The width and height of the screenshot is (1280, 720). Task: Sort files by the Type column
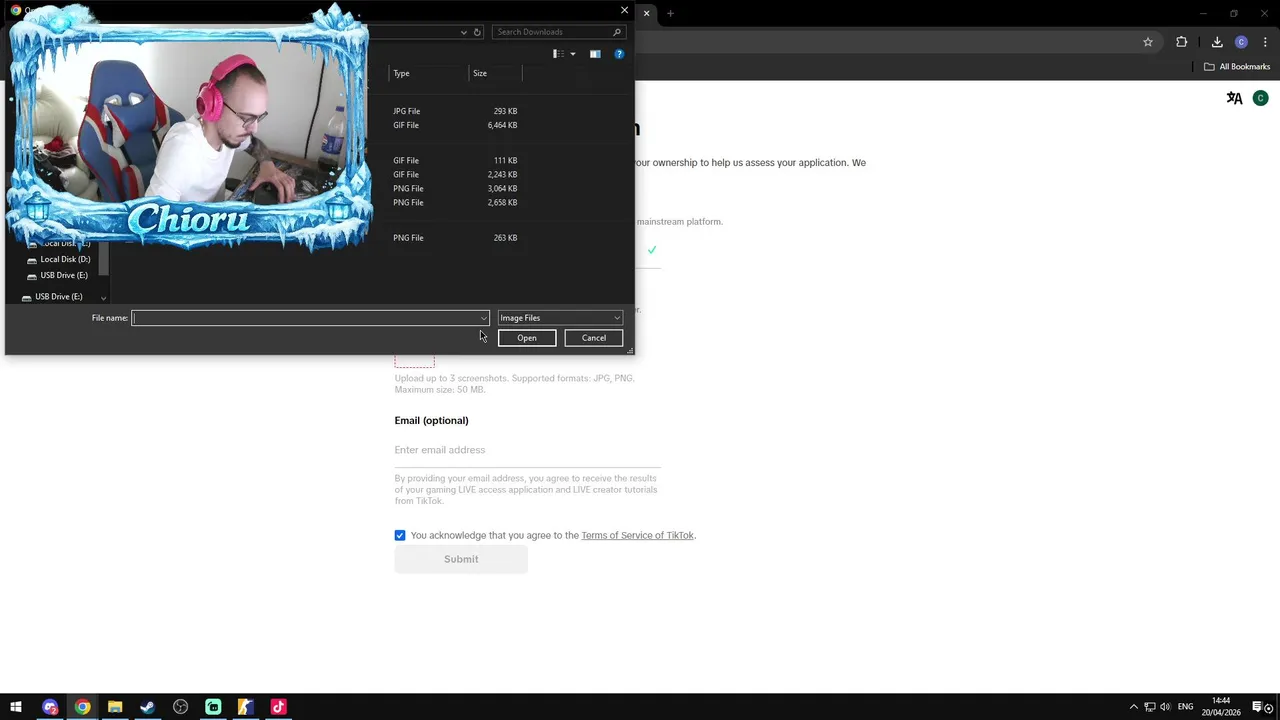pos(429,73)
